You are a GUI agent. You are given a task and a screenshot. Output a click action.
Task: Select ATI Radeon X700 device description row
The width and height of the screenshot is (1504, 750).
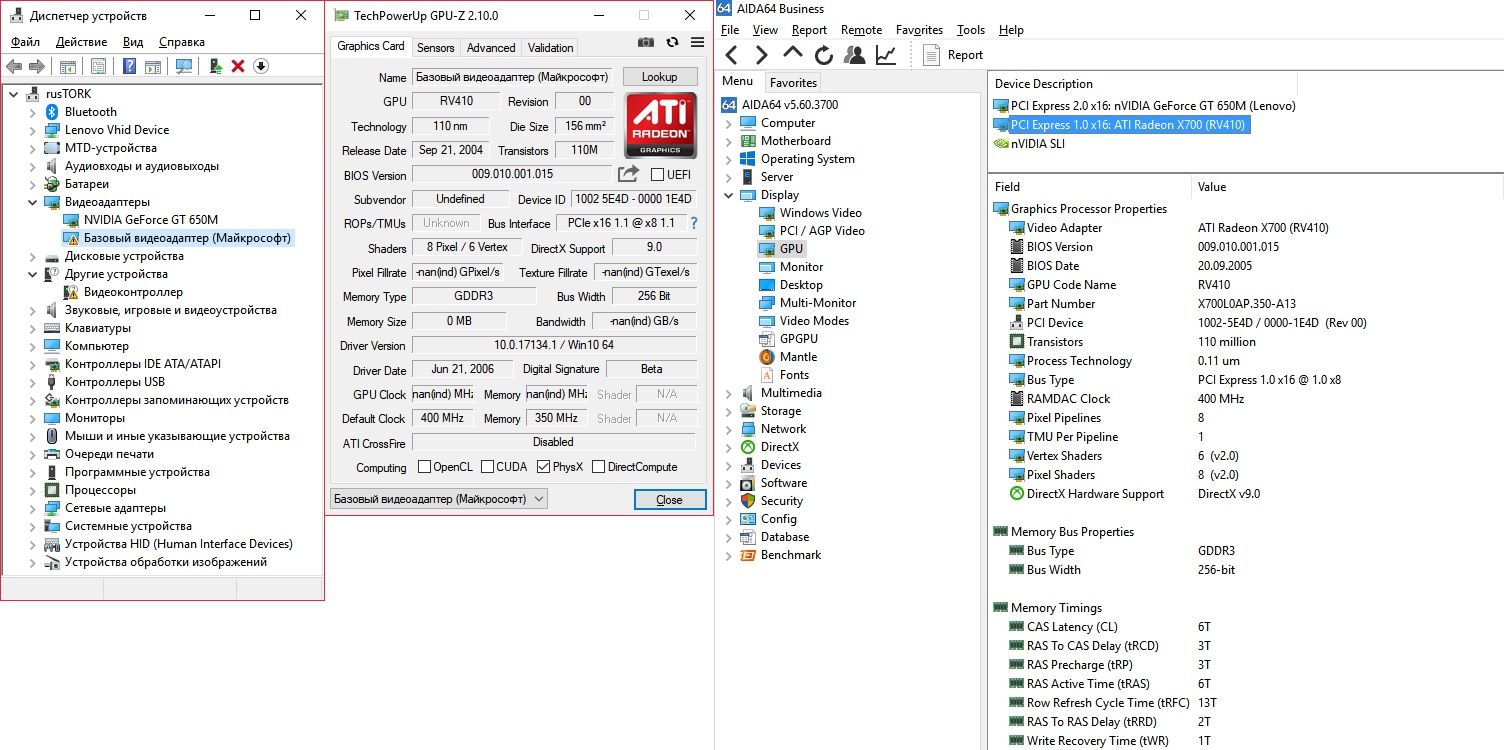(x=1121, y=124)
